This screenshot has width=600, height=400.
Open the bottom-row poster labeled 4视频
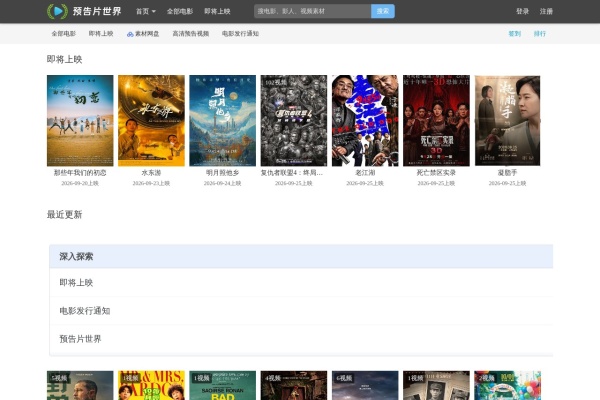(x=294, y=385)
